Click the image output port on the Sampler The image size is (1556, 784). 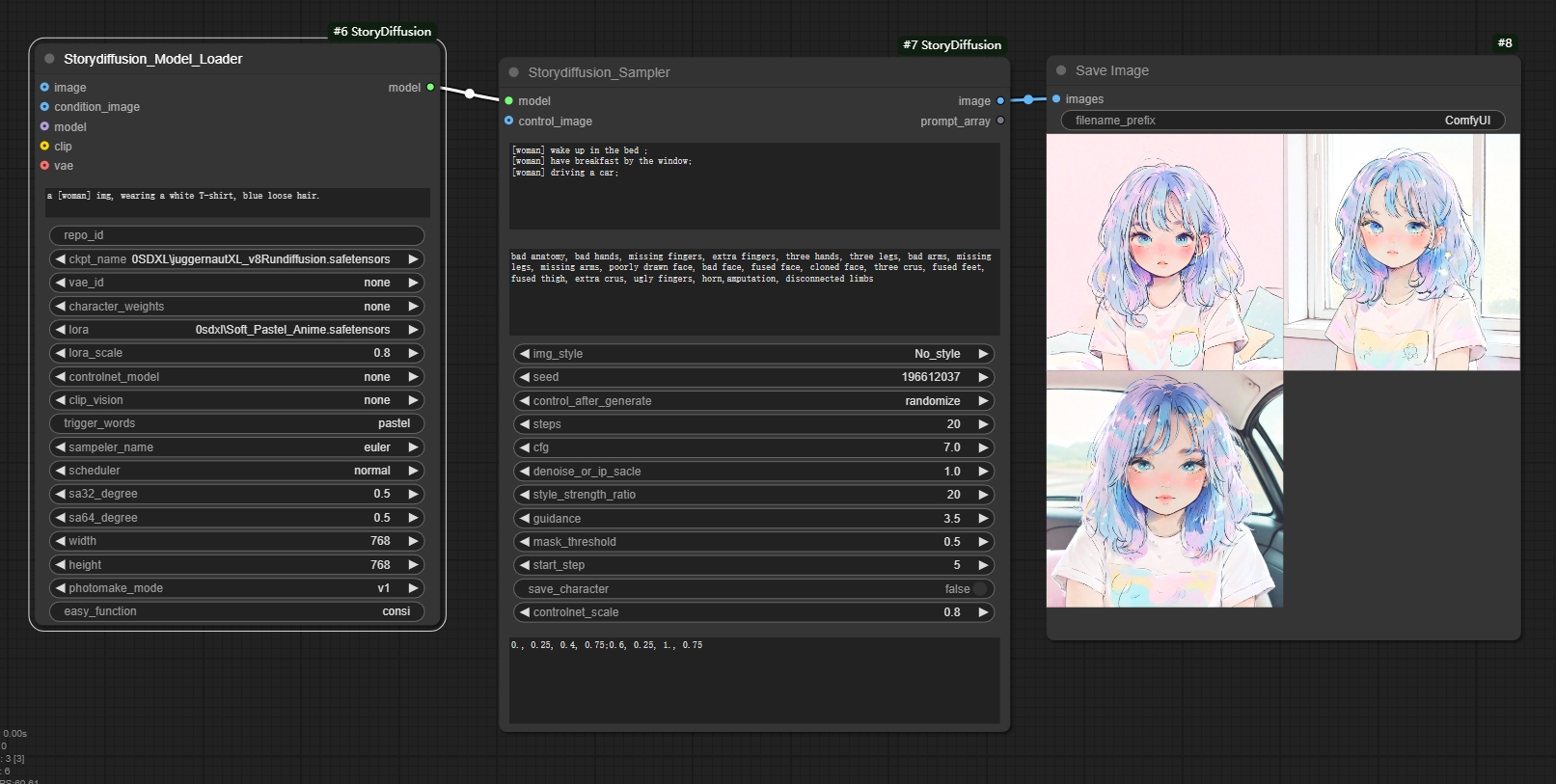click(x=1000, y=100)
